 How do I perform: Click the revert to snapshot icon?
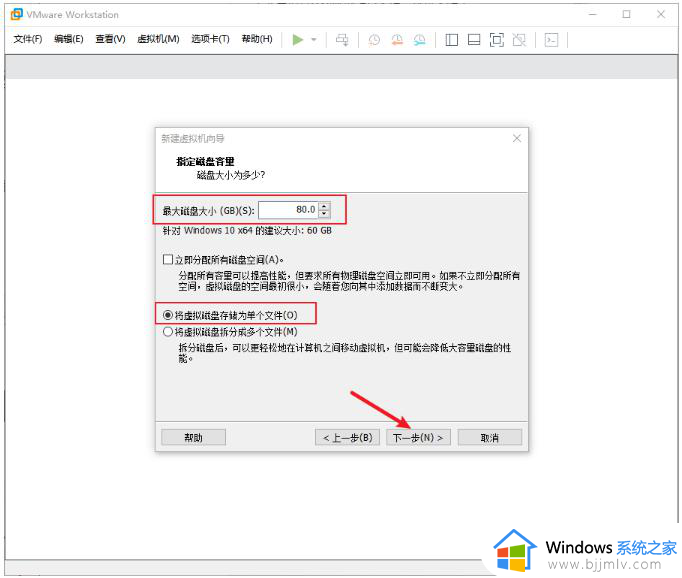(x=397, y=40)
